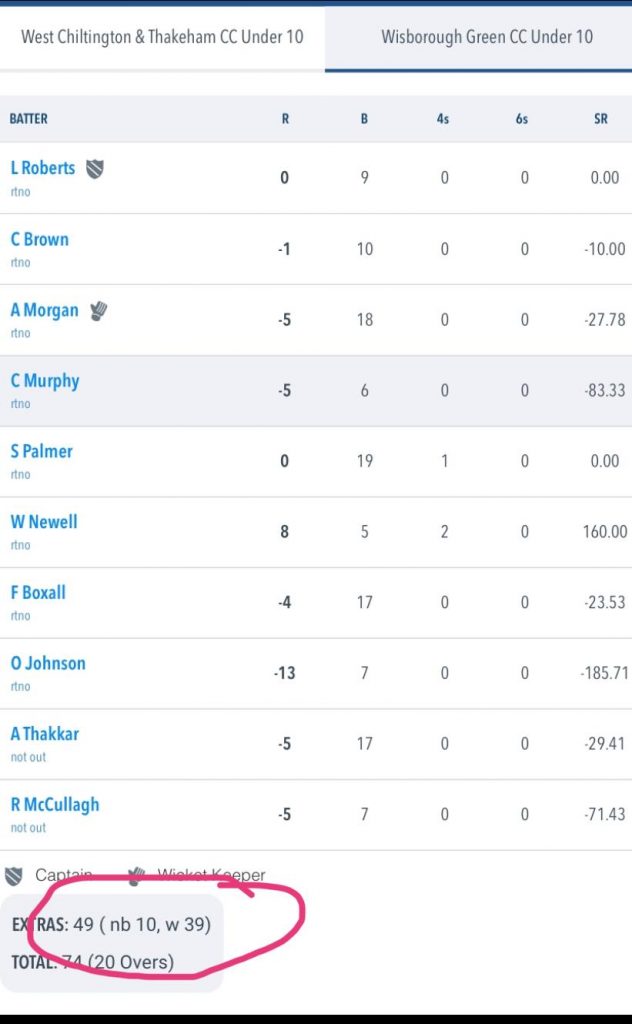Click wicket keeper glove icon beside A Morgan
The image size is (632, 1024).
pos(98,310)
